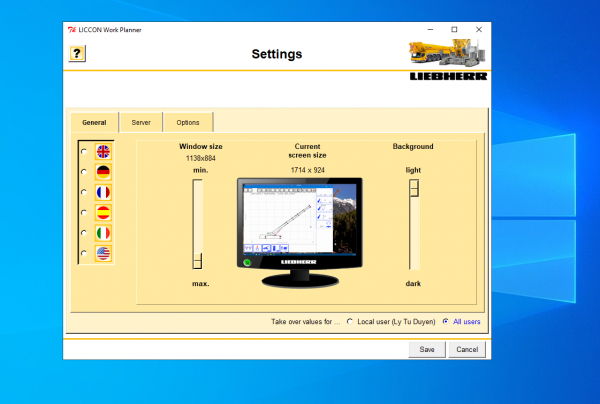The image size is (600, 404).
Task: Choose Local user (Ly Tu Duyen) option
Action: 350,321
